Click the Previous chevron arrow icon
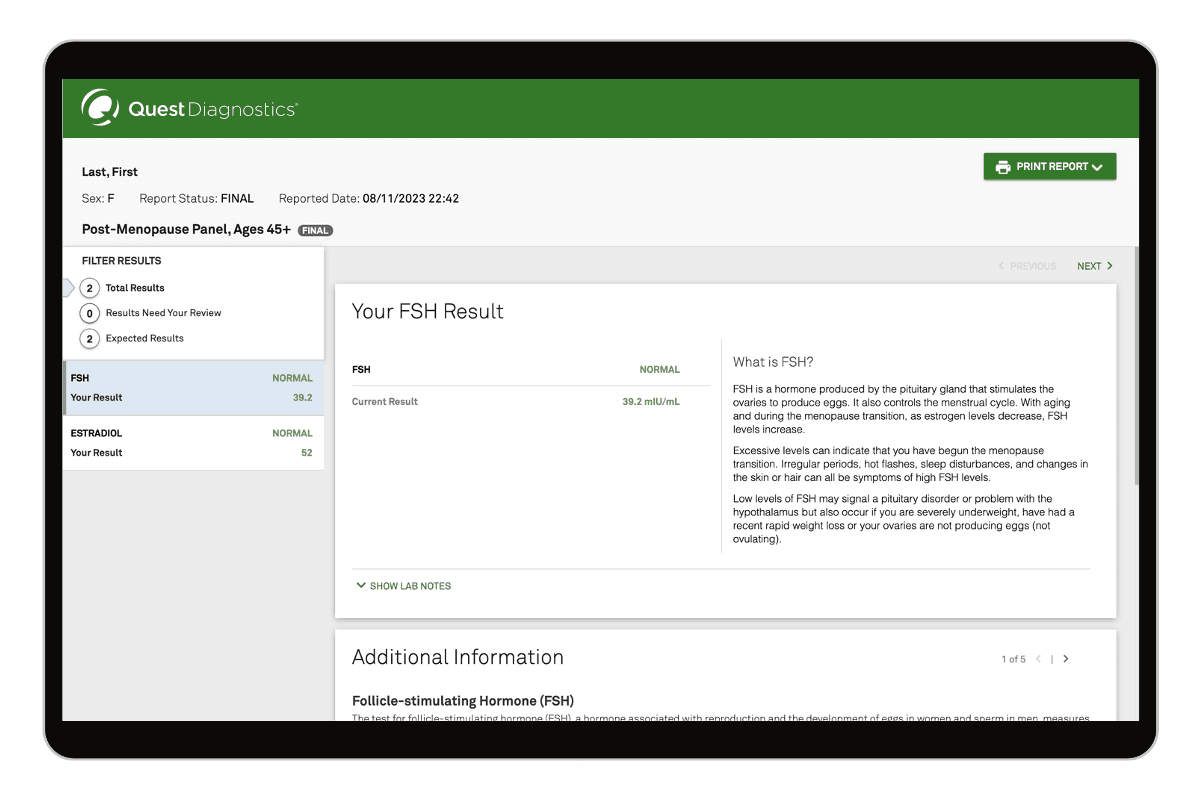Screen dimensions: 1200x800 1002,266
